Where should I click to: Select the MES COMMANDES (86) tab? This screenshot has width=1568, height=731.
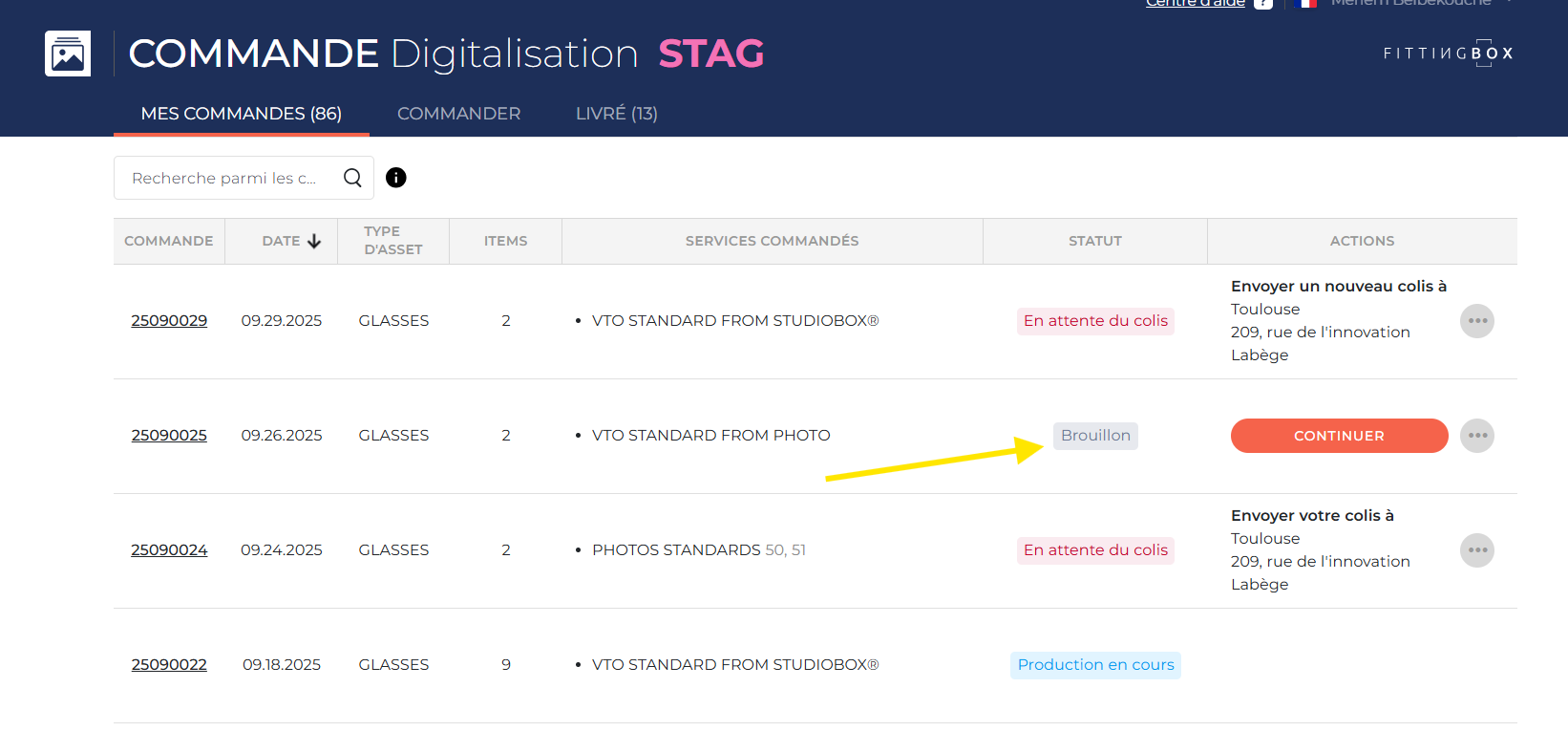pos(241,114)
